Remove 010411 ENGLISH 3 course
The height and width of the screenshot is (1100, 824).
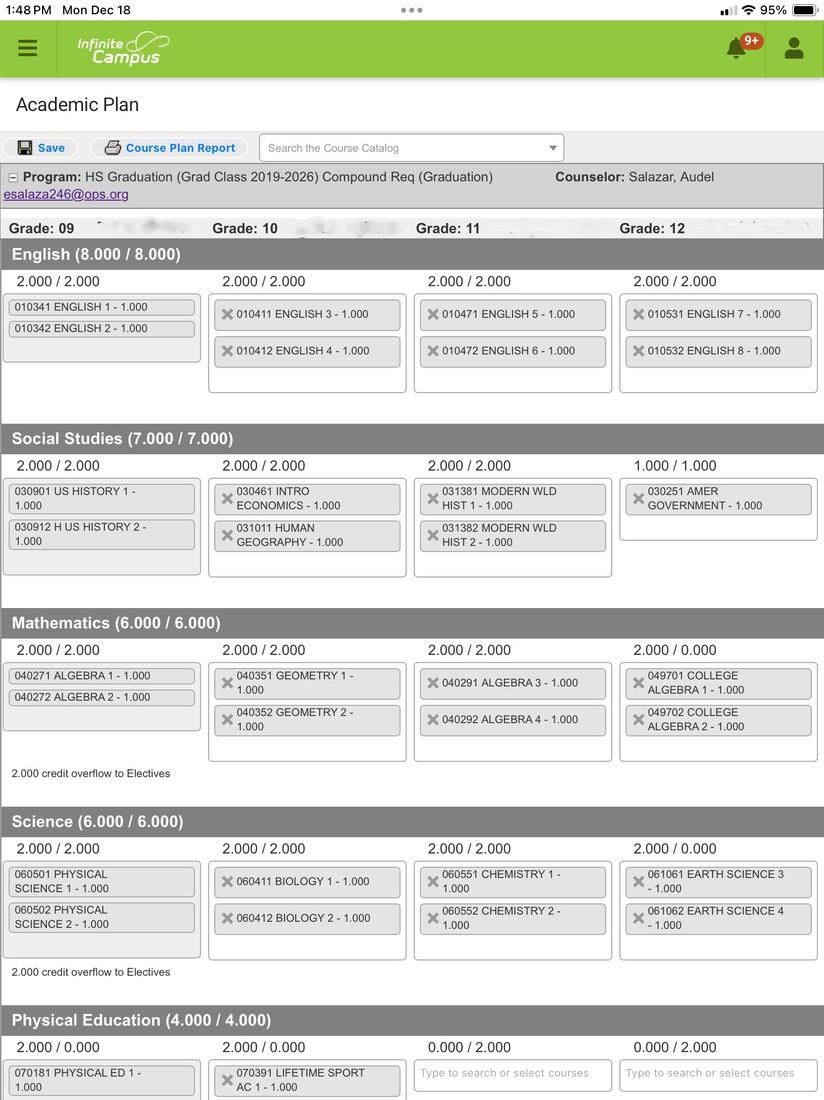[x=227, y=314]
